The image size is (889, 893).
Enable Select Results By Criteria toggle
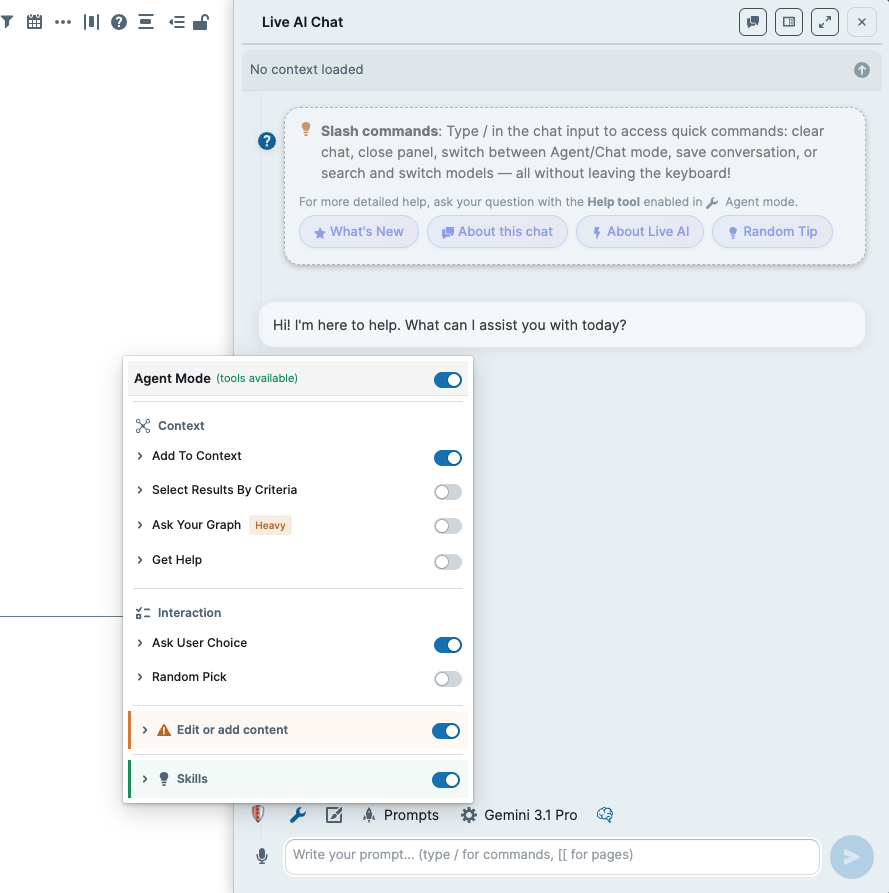pyautogui.click(x=448, y=492)
